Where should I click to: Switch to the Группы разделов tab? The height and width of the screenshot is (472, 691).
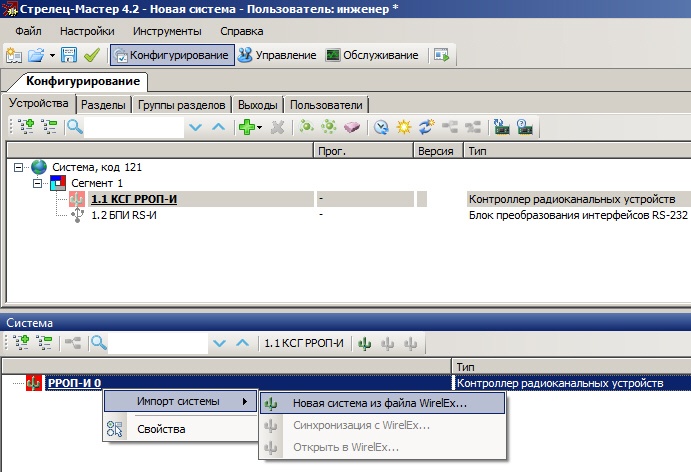tap(182, 104)
